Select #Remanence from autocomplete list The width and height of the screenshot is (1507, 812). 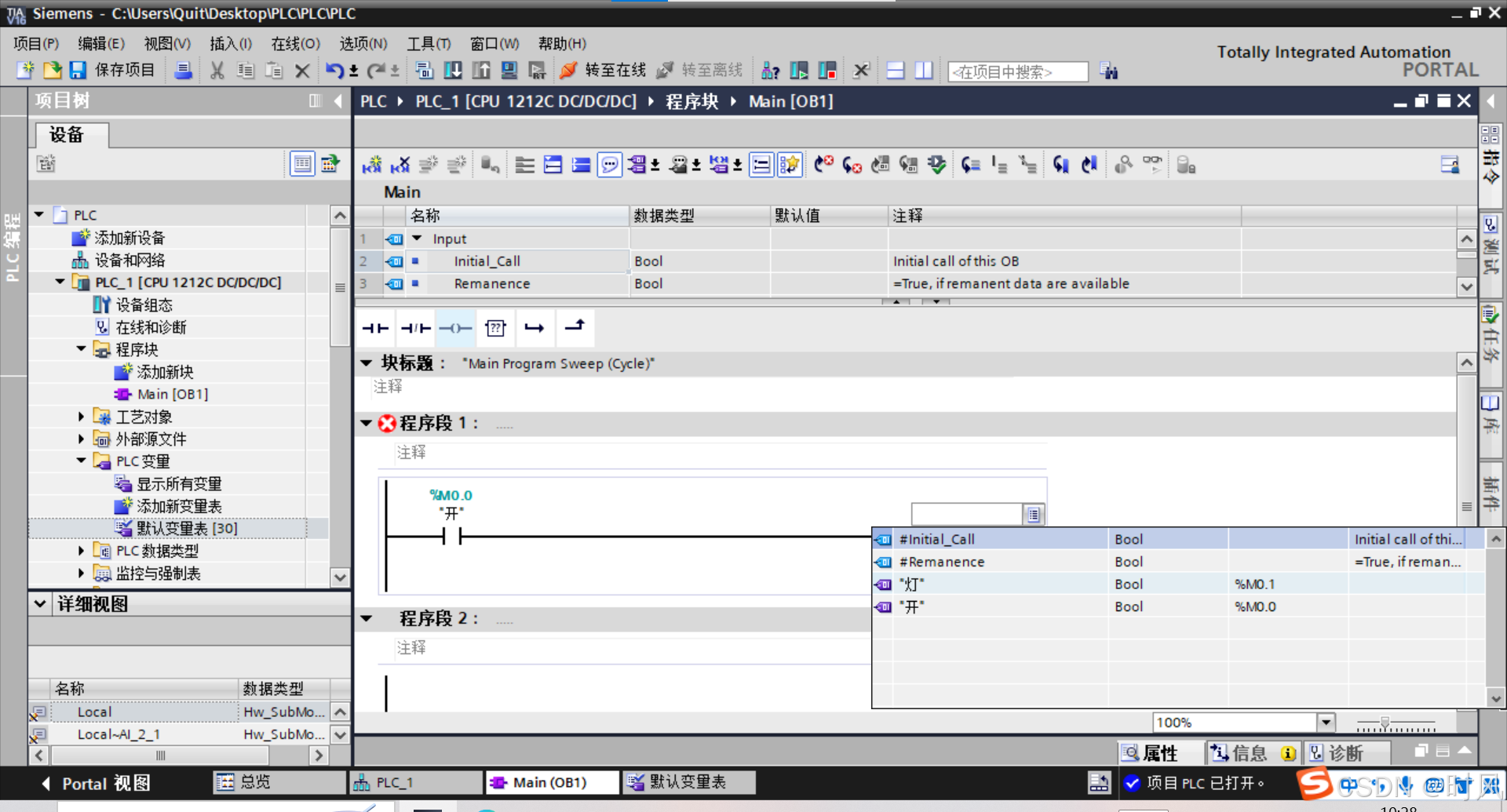pos(1178,562)
